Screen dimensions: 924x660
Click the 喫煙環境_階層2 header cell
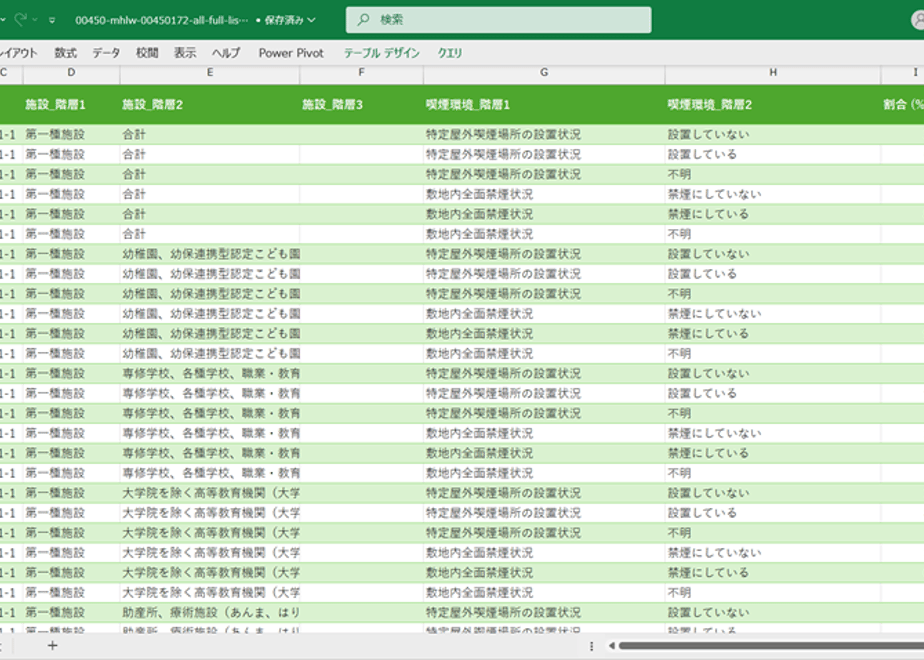(x=773, y=105)
